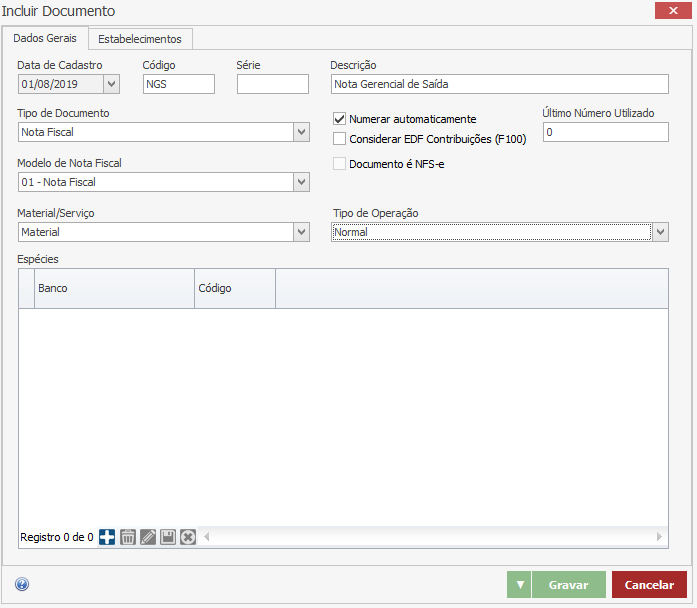Click the floppy disk save record icon

pyautogui.click(x=168, y=537)
